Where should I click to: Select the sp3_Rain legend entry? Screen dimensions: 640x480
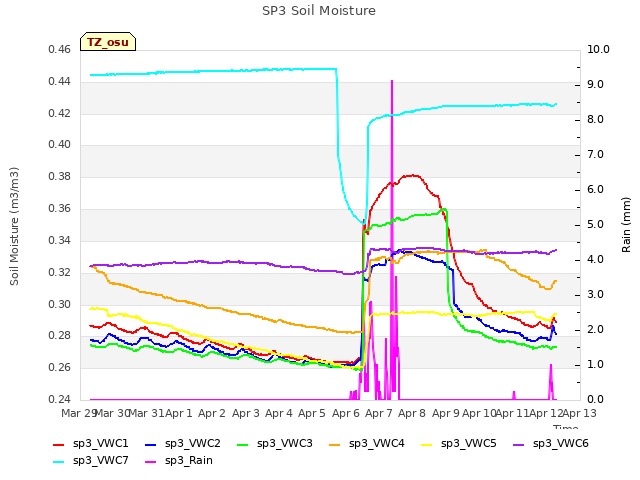[179, 461]
